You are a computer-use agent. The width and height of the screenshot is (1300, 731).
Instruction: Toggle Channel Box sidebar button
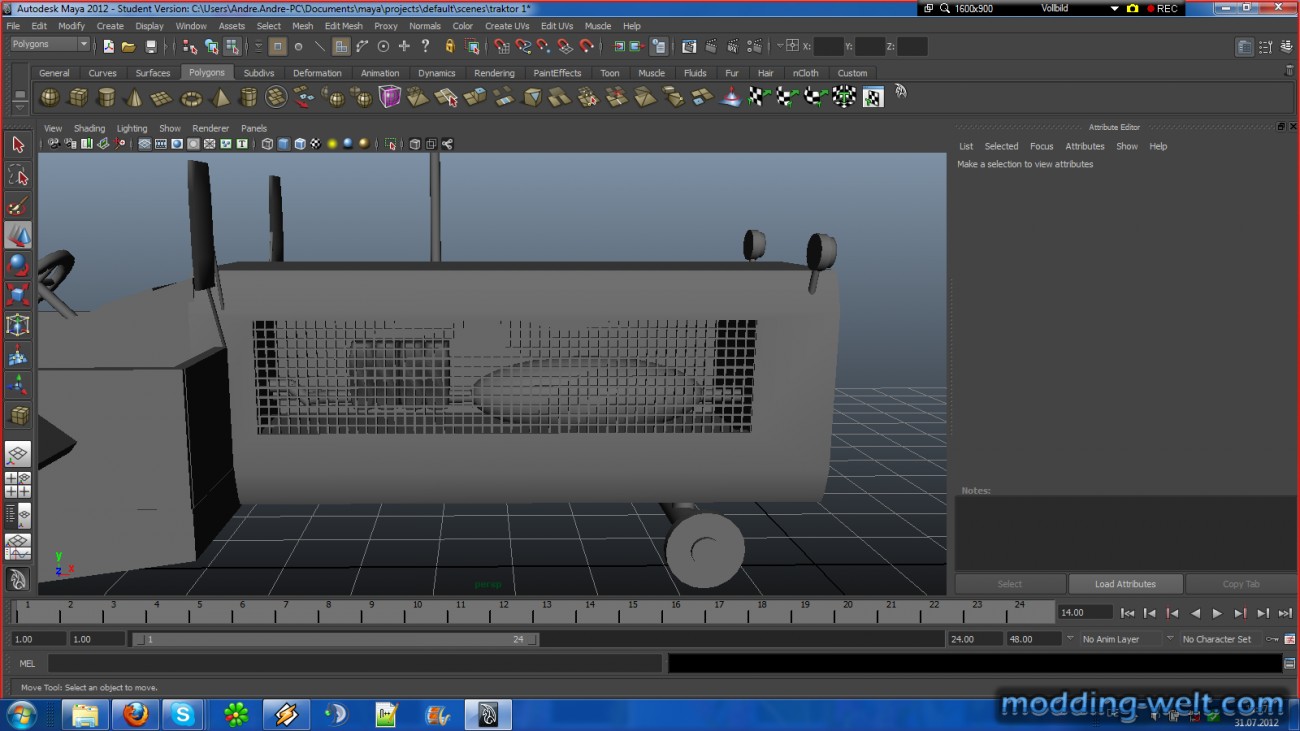(1286, 47)
